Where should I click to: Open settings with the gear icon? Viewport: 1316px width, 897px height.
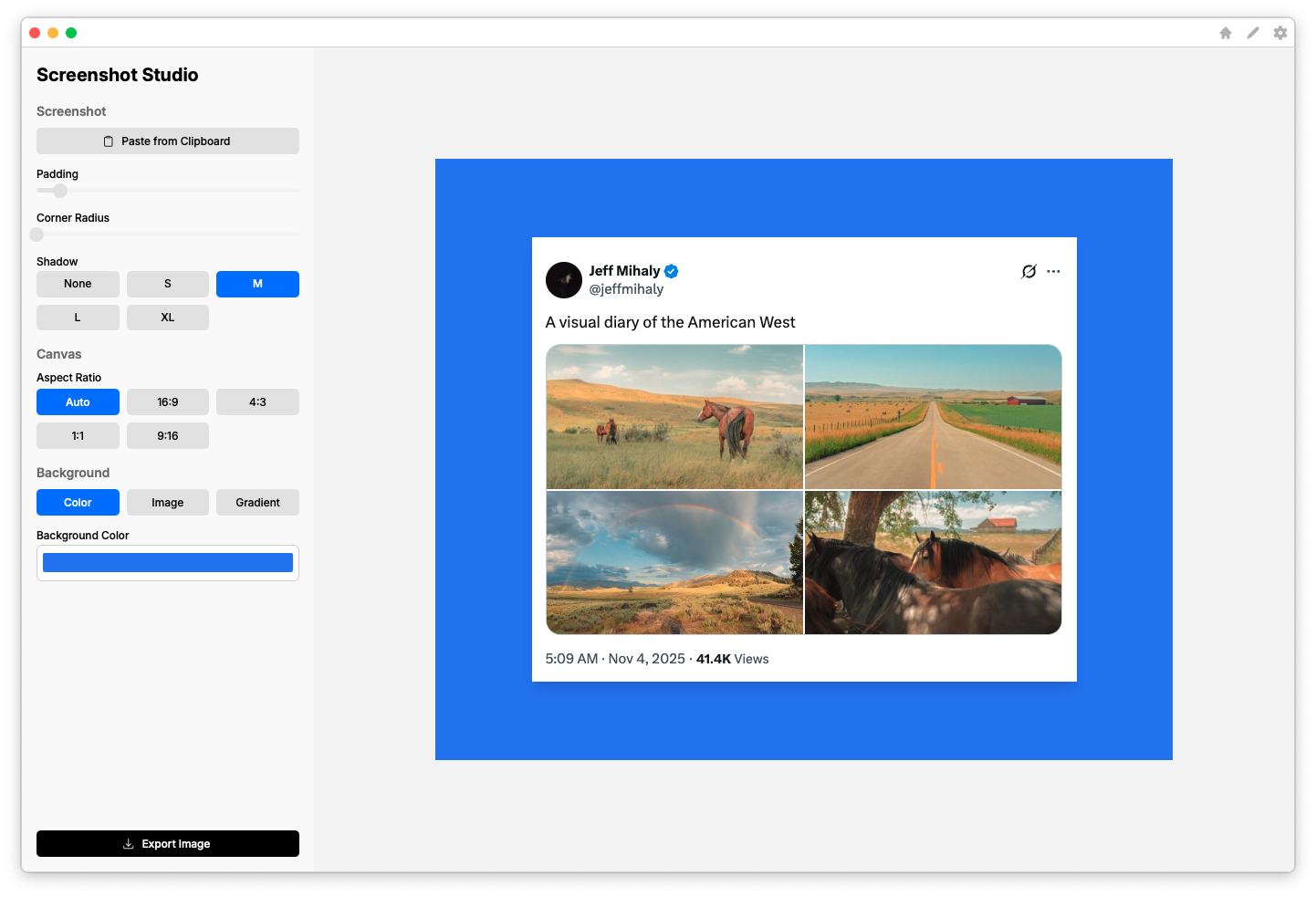[x=1280, y=33]
